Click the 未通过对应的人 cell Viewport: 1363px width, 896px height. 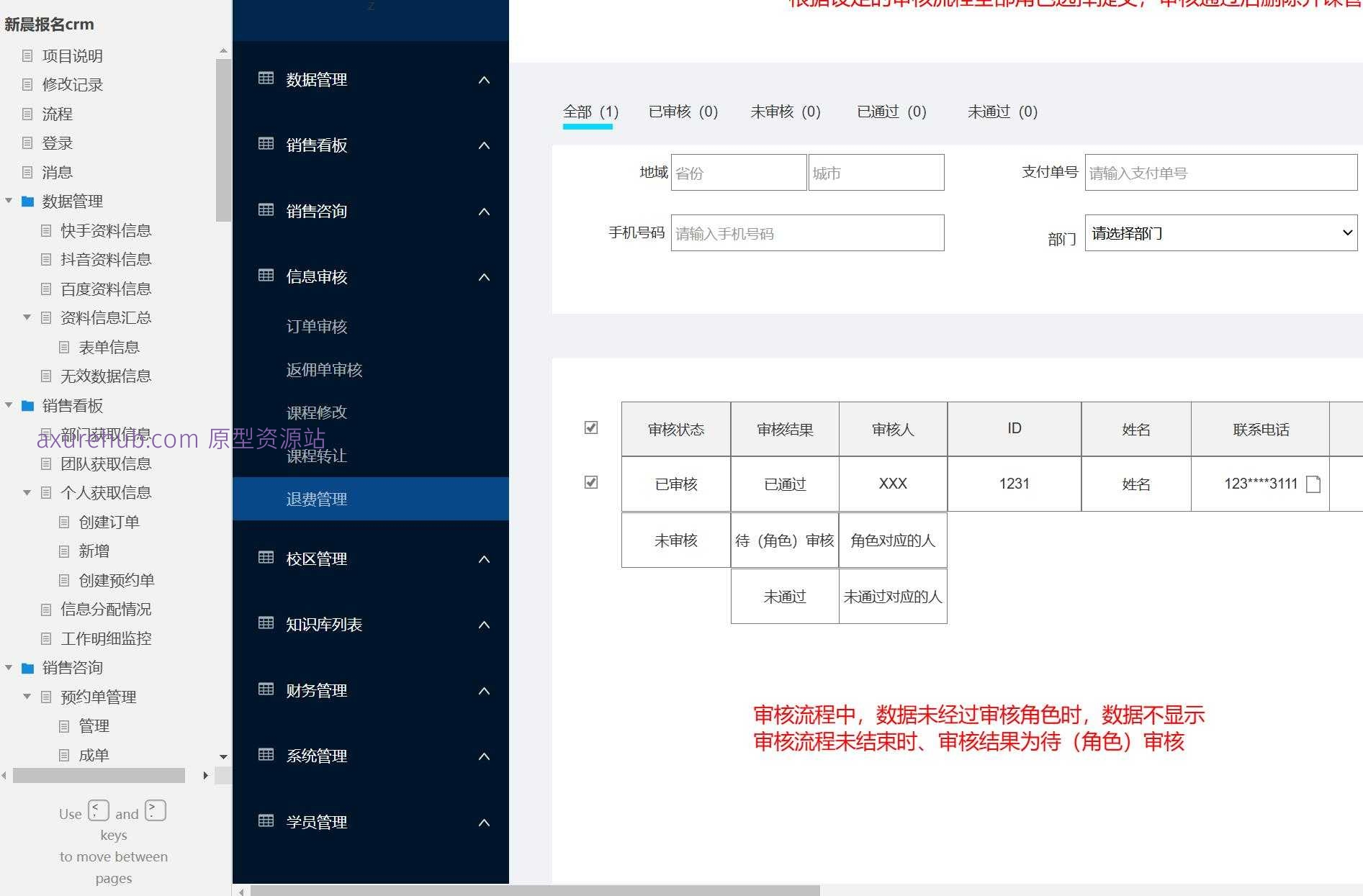(x=893, y=596)
